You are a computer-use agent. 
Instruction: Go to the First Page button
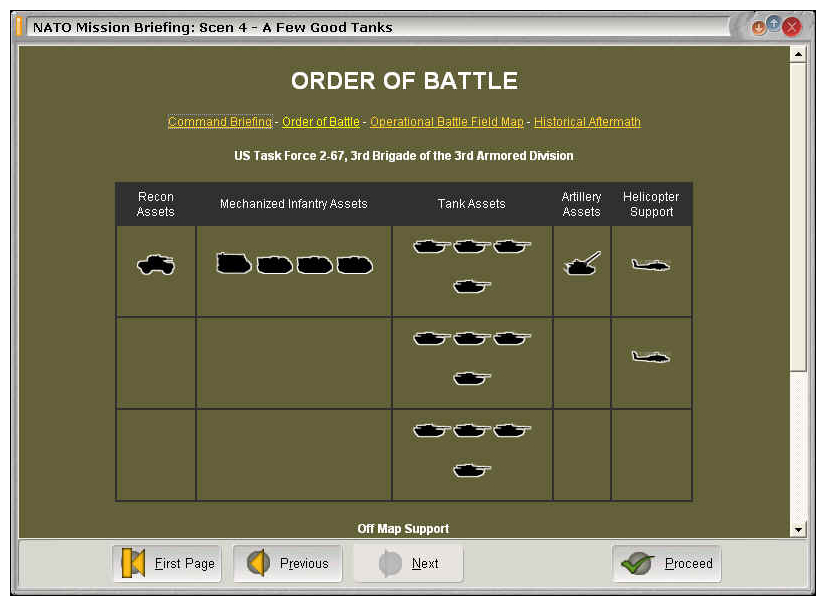[167, 563]
